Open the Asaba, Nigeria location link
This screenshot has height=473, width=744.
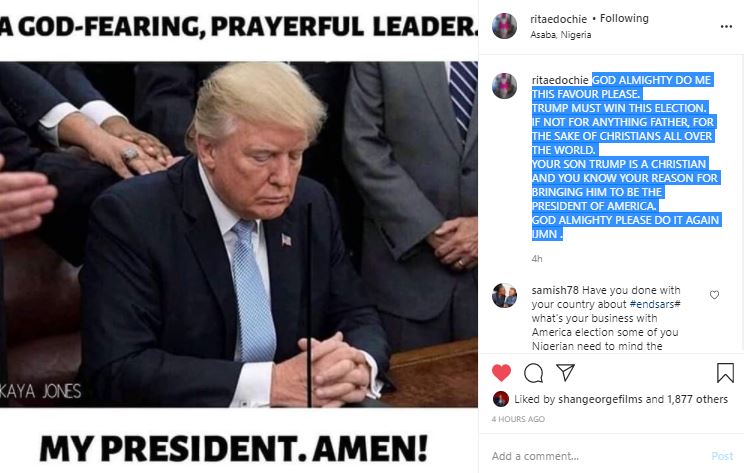tap(560, 35)
